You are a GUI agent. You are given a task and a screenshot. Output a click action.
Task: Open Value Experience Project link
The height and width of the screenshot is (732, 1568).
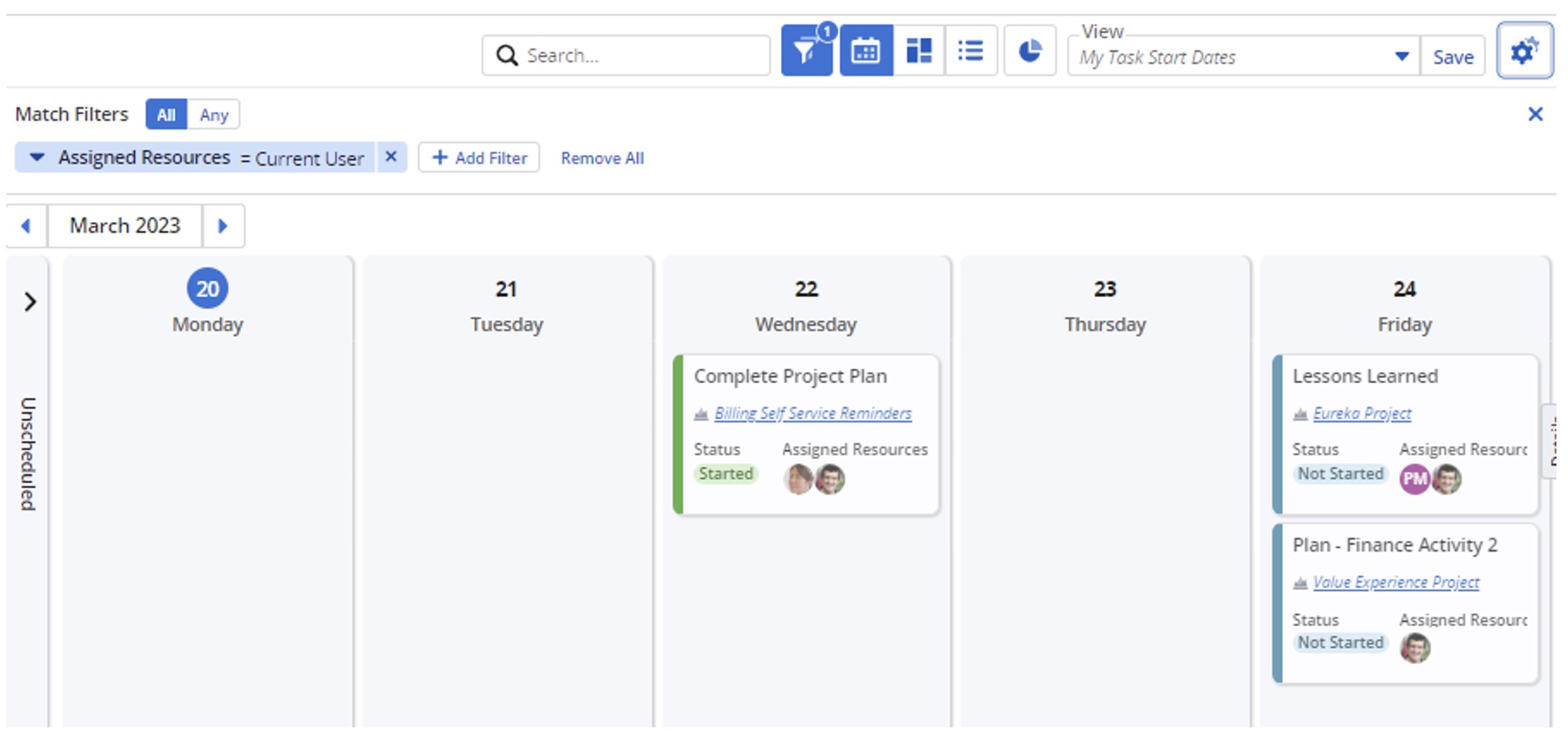tap(1395, 582)
